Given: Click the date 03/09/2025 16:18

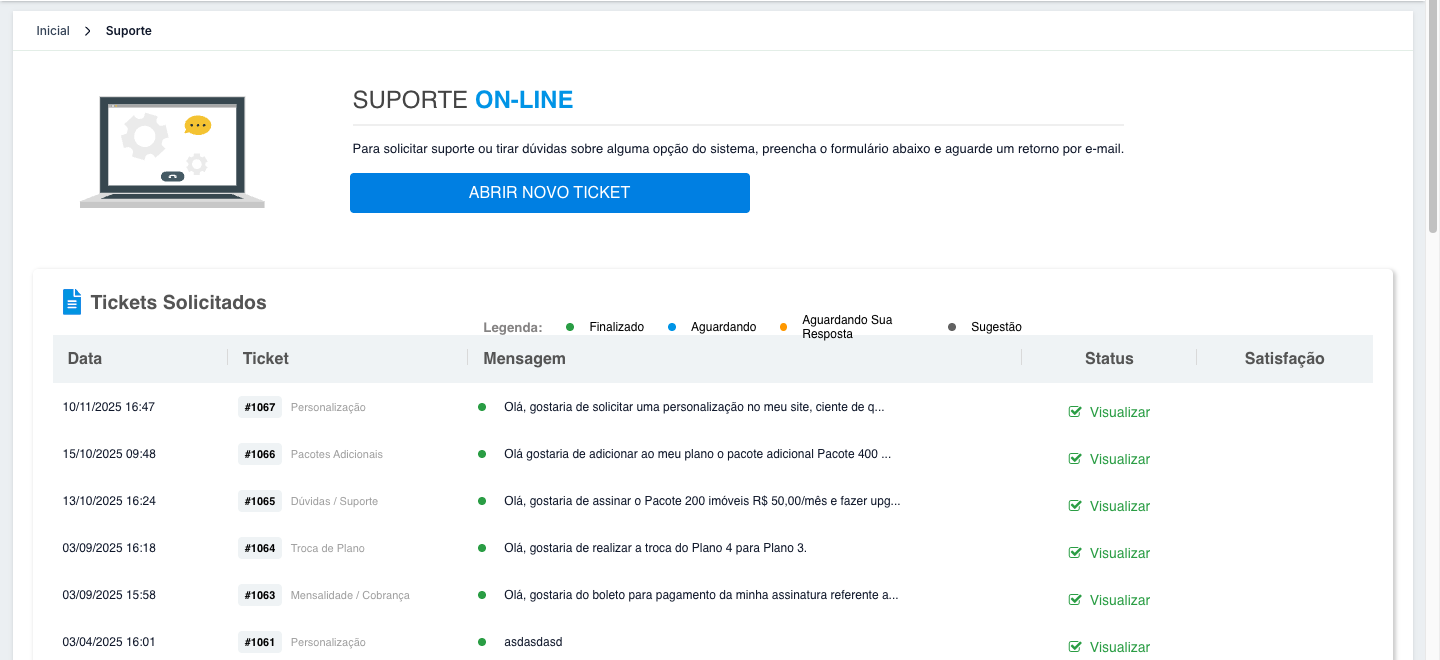Looking at the screenshot, I should point(109,548).
